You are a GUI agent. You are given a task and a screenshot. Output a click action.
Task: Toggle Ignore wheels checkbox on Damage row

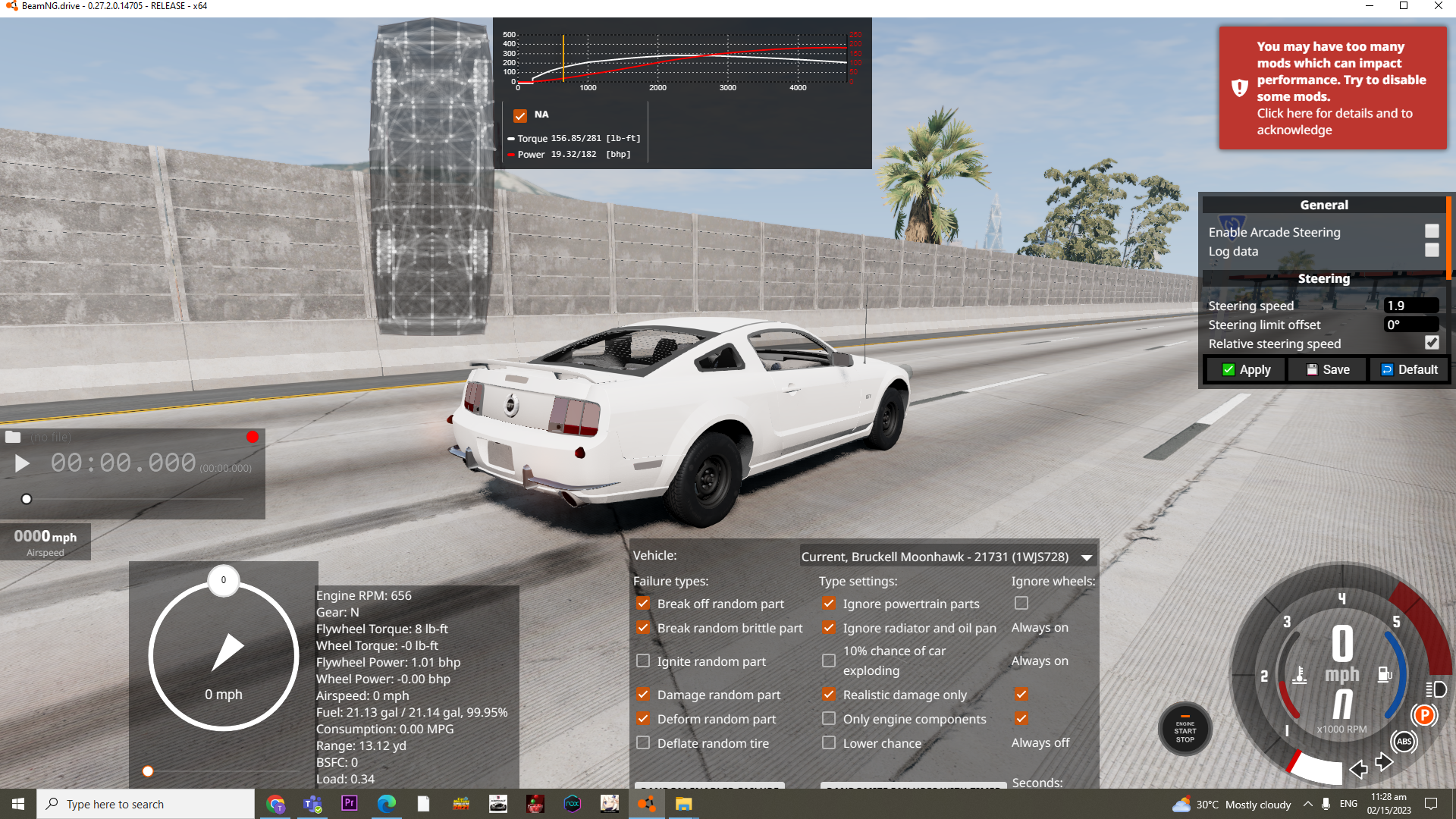point(1021,695)
